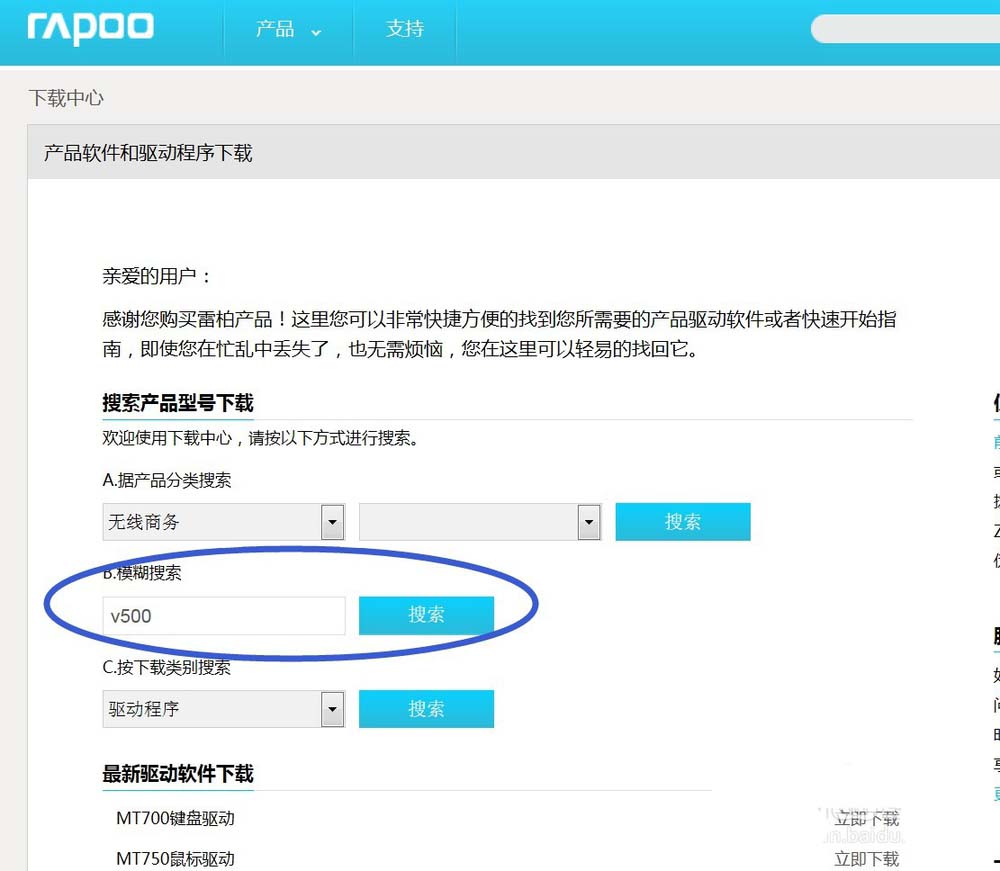Click 搜索 button beside 驱动程序
This screenshot has height=871, width=1000.
click(426, 708)
